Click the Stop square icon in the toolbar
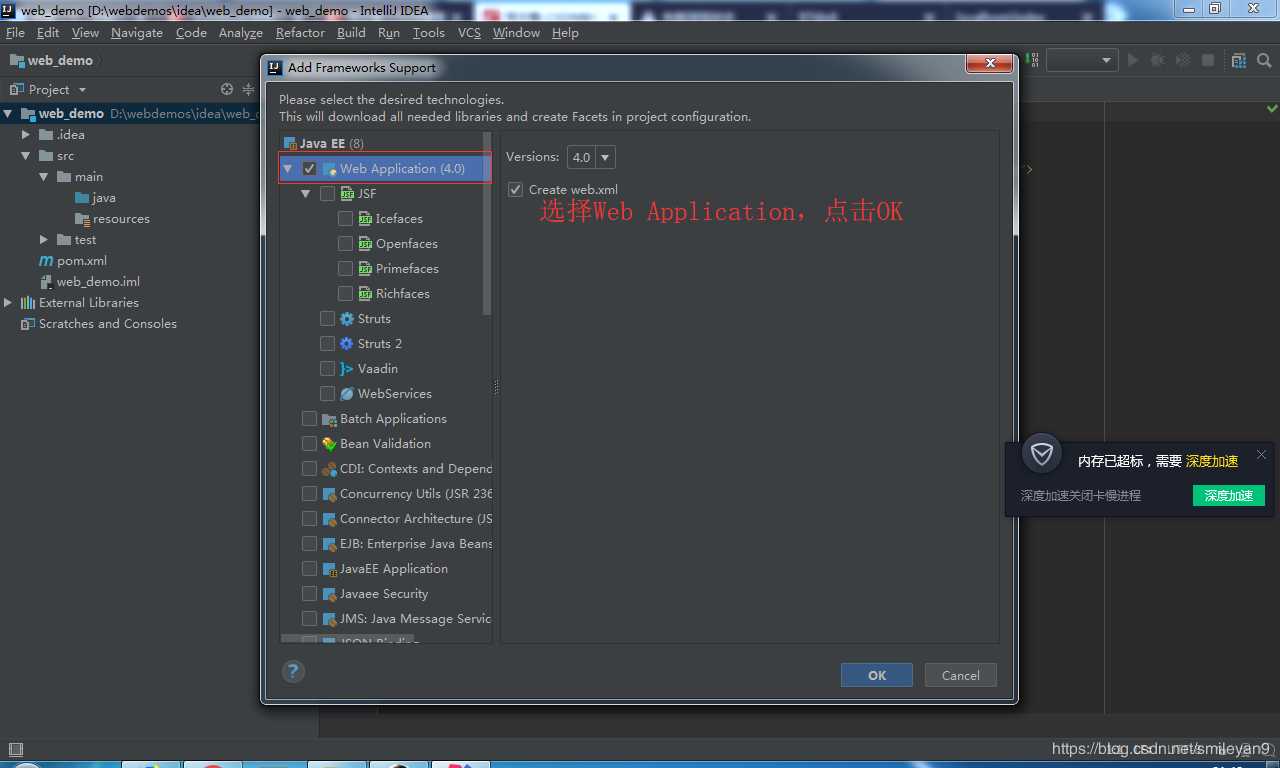 pos(1208,60)
